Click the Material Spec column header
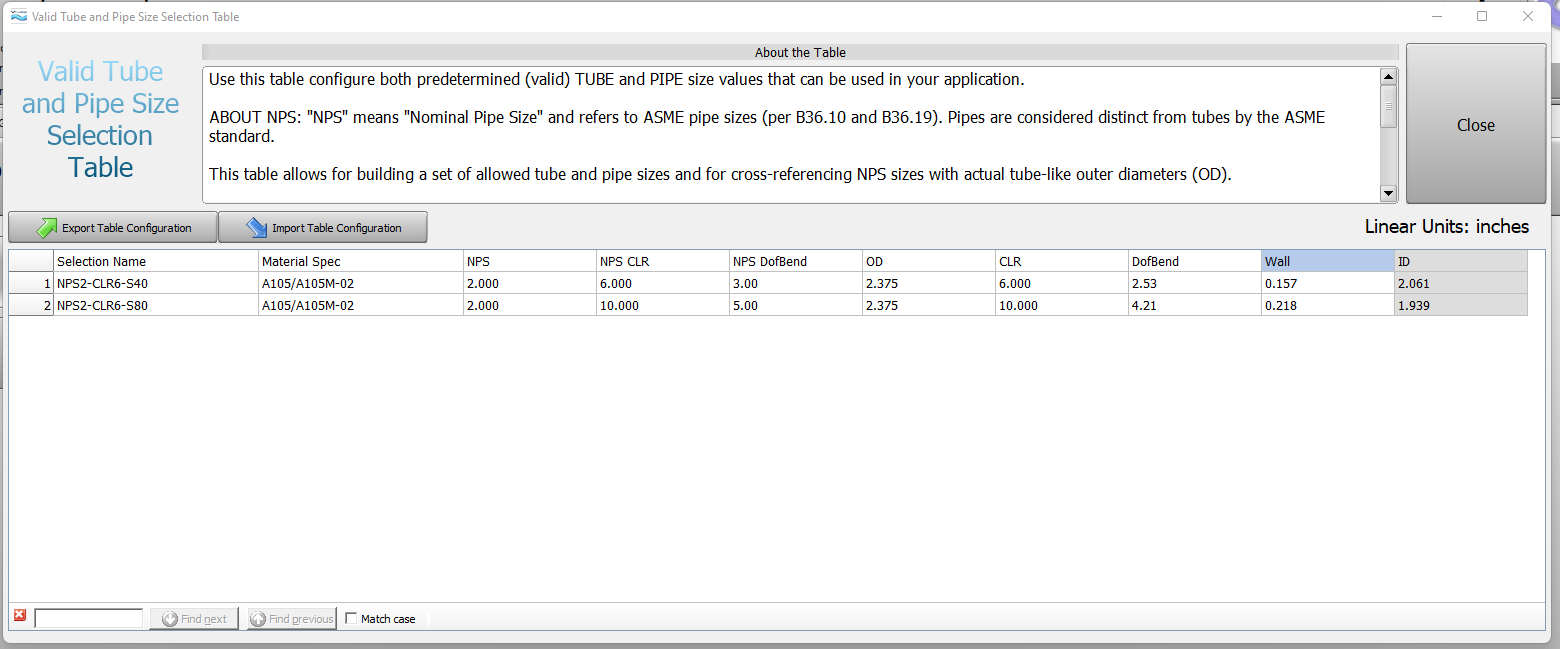The image size is (1560, 649). [360, 261]
